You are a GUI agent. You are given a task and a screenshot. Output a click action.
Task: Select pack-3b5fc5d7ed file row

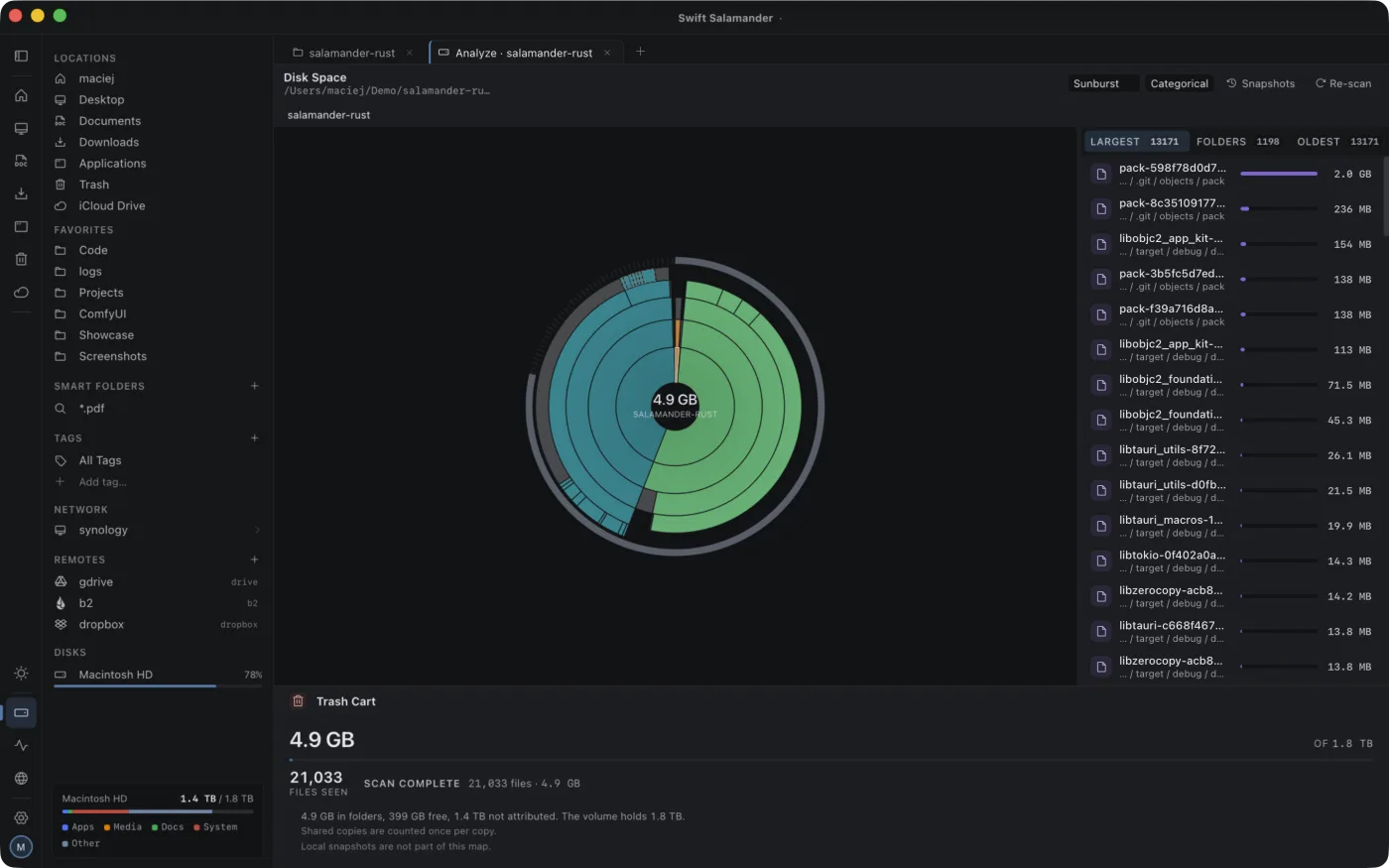(1231, 280)
